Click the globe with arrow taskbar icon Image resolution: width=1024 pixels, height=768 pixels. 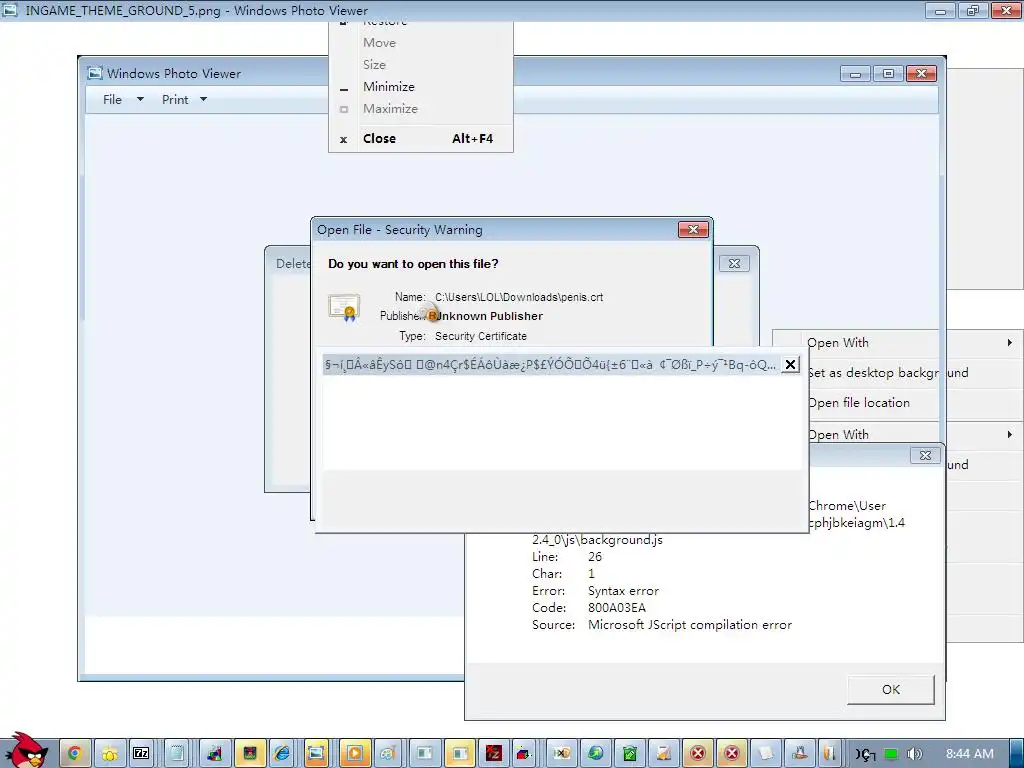[596, 754]
